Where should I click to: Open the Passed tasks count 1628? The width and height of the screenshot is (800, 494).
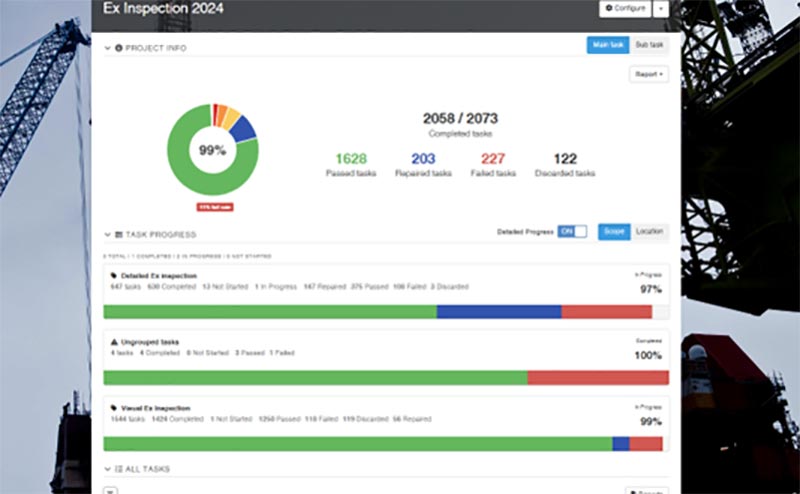pos(350,158)
